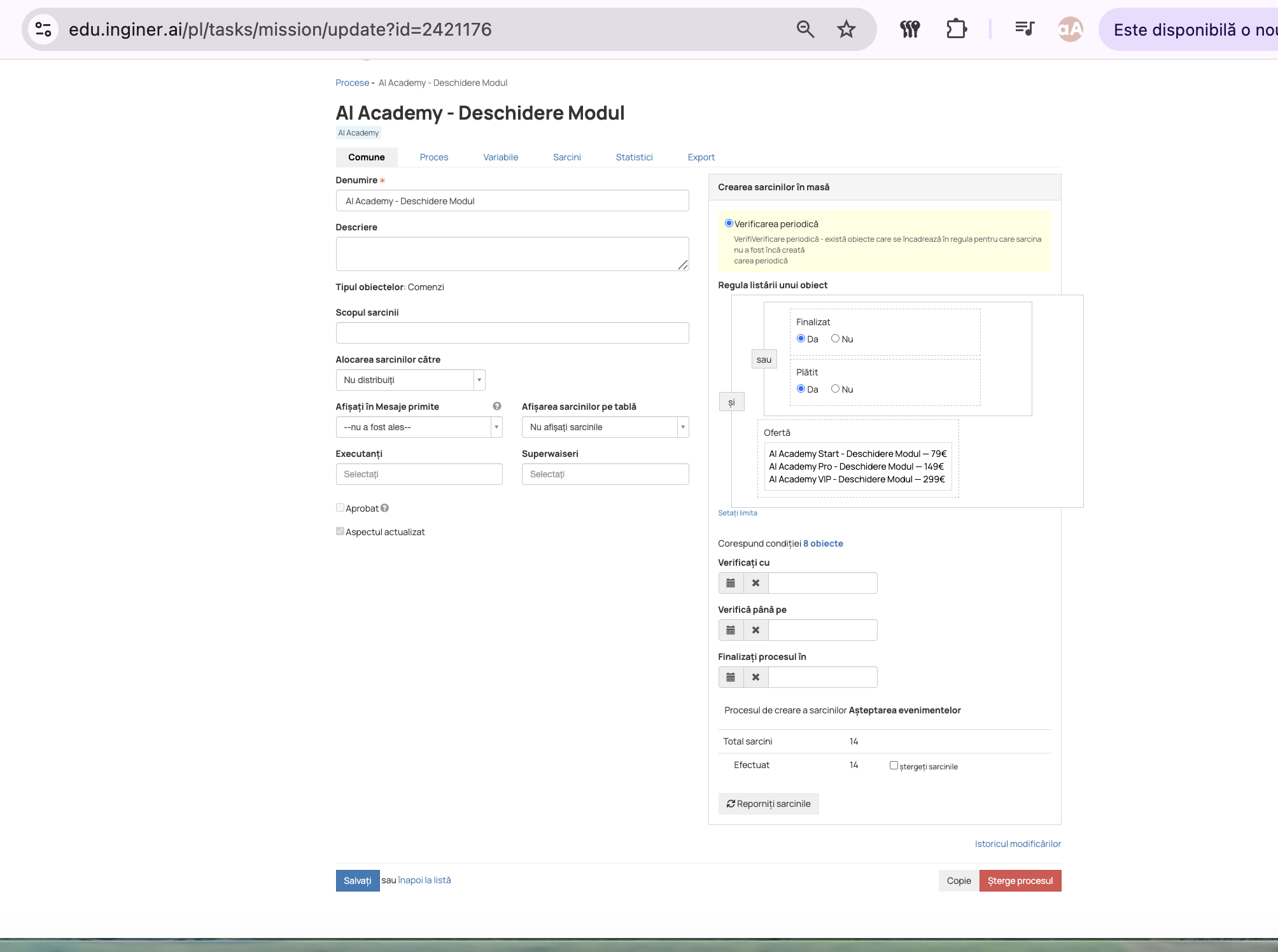Open Afișarea sarcinilor pe tablă dropdown

[605, 427]
